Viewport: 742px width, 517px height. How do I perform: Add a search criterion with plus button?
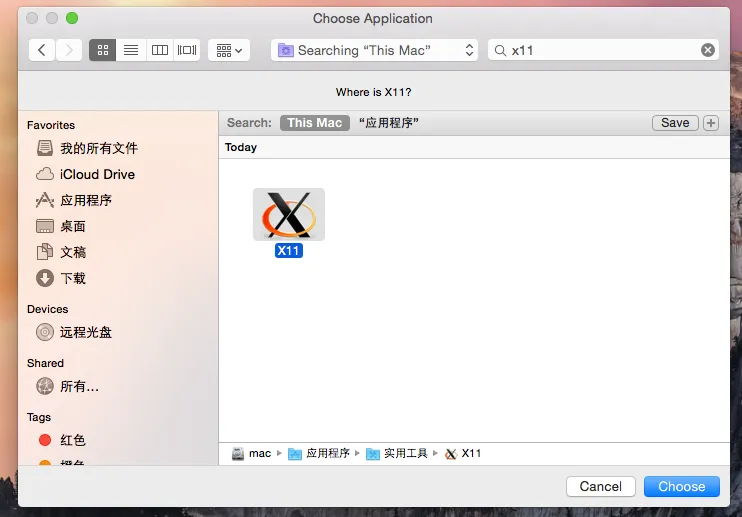[x=711, y=123]
